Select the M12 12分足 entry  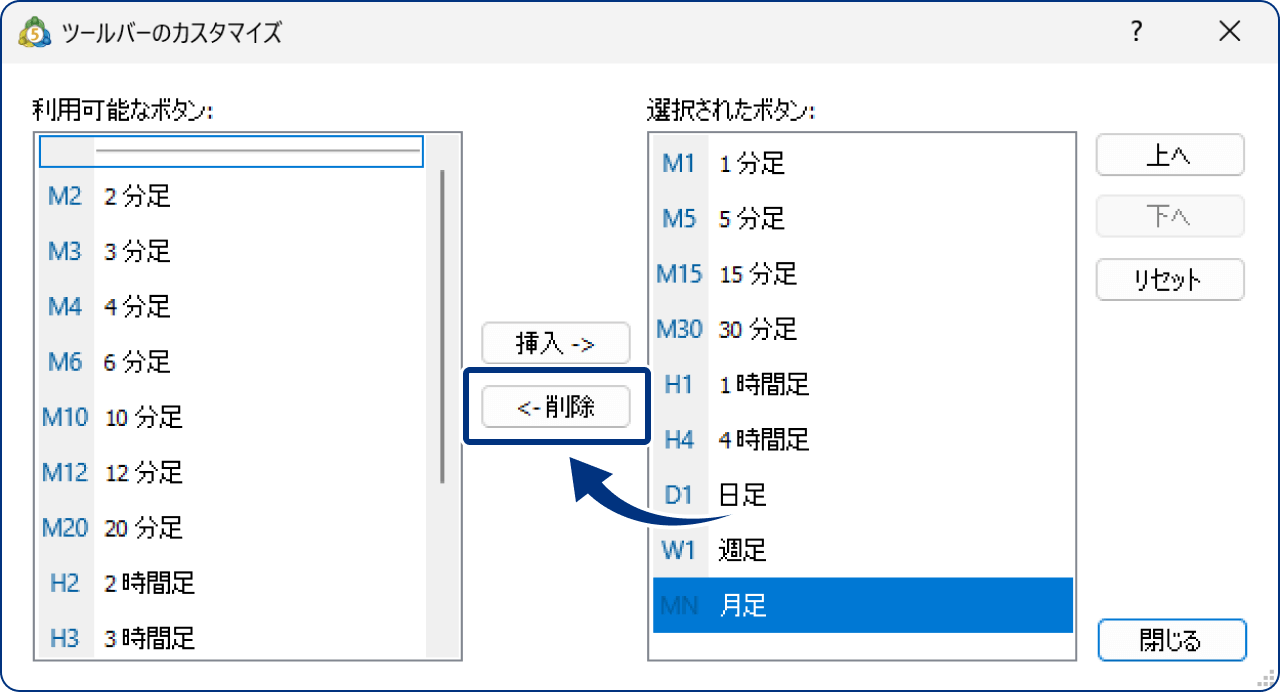230,472
